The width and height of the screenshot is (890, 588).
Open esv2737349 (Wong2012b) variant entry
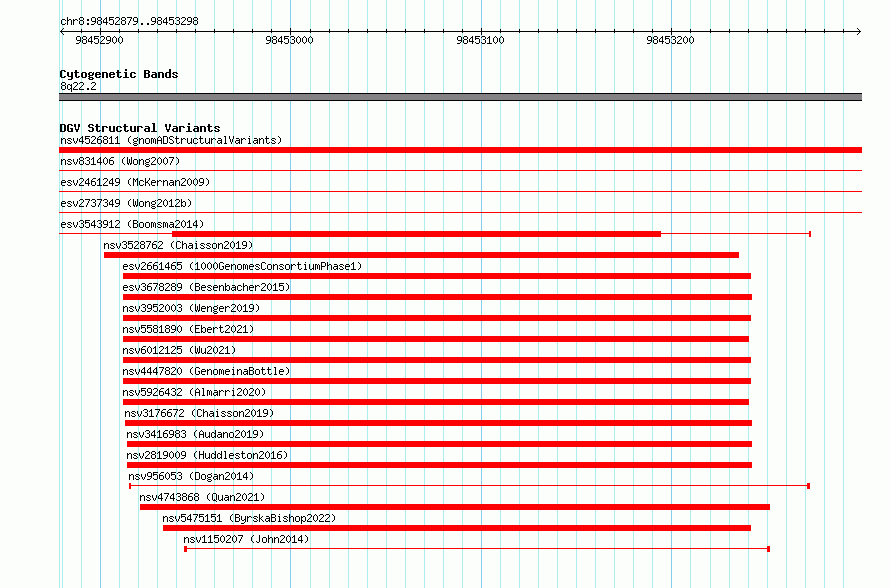click(x=126, y=203)
